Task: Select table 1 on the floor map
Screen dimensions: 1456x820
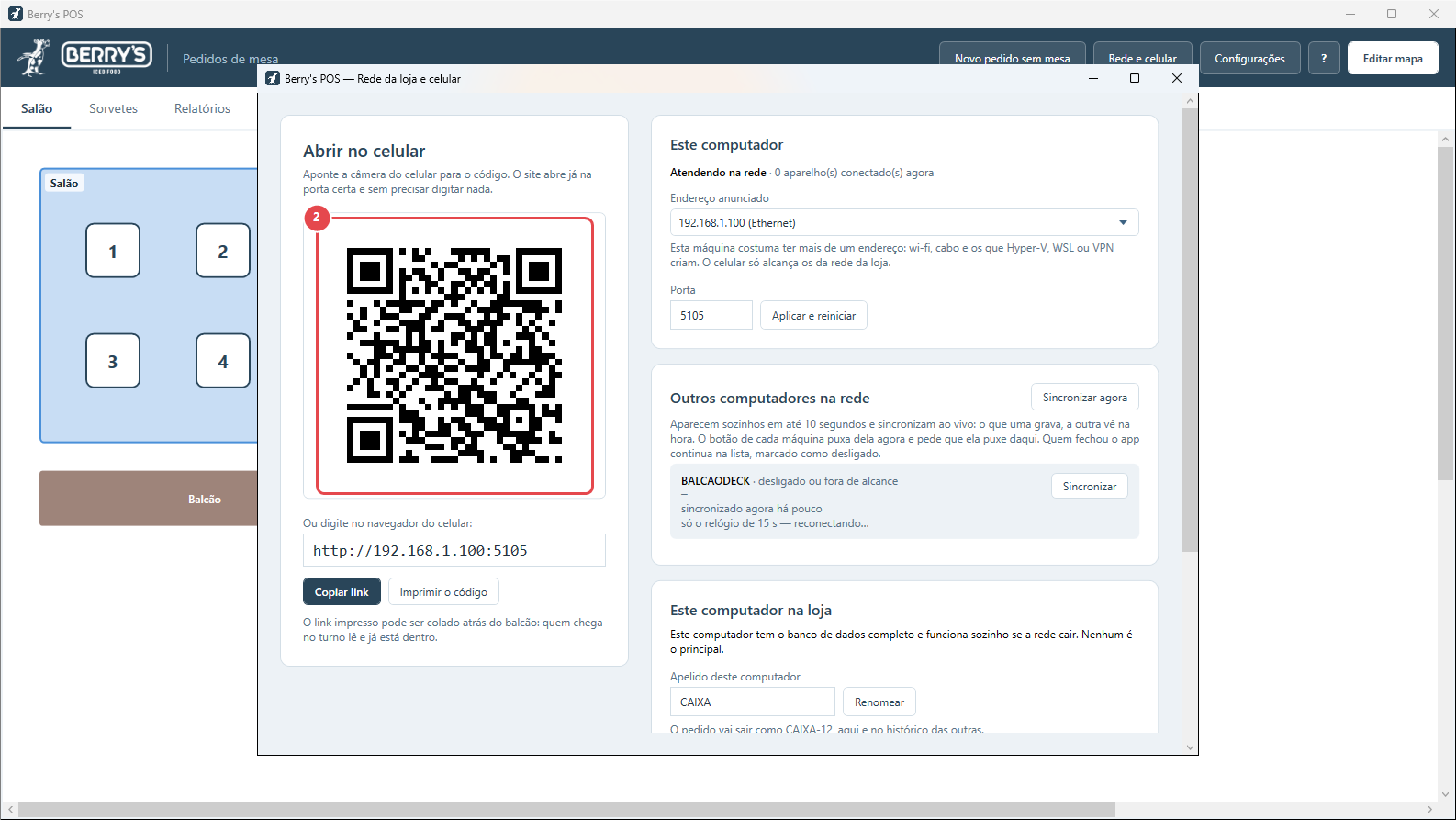Action: (x=113, y=251)
